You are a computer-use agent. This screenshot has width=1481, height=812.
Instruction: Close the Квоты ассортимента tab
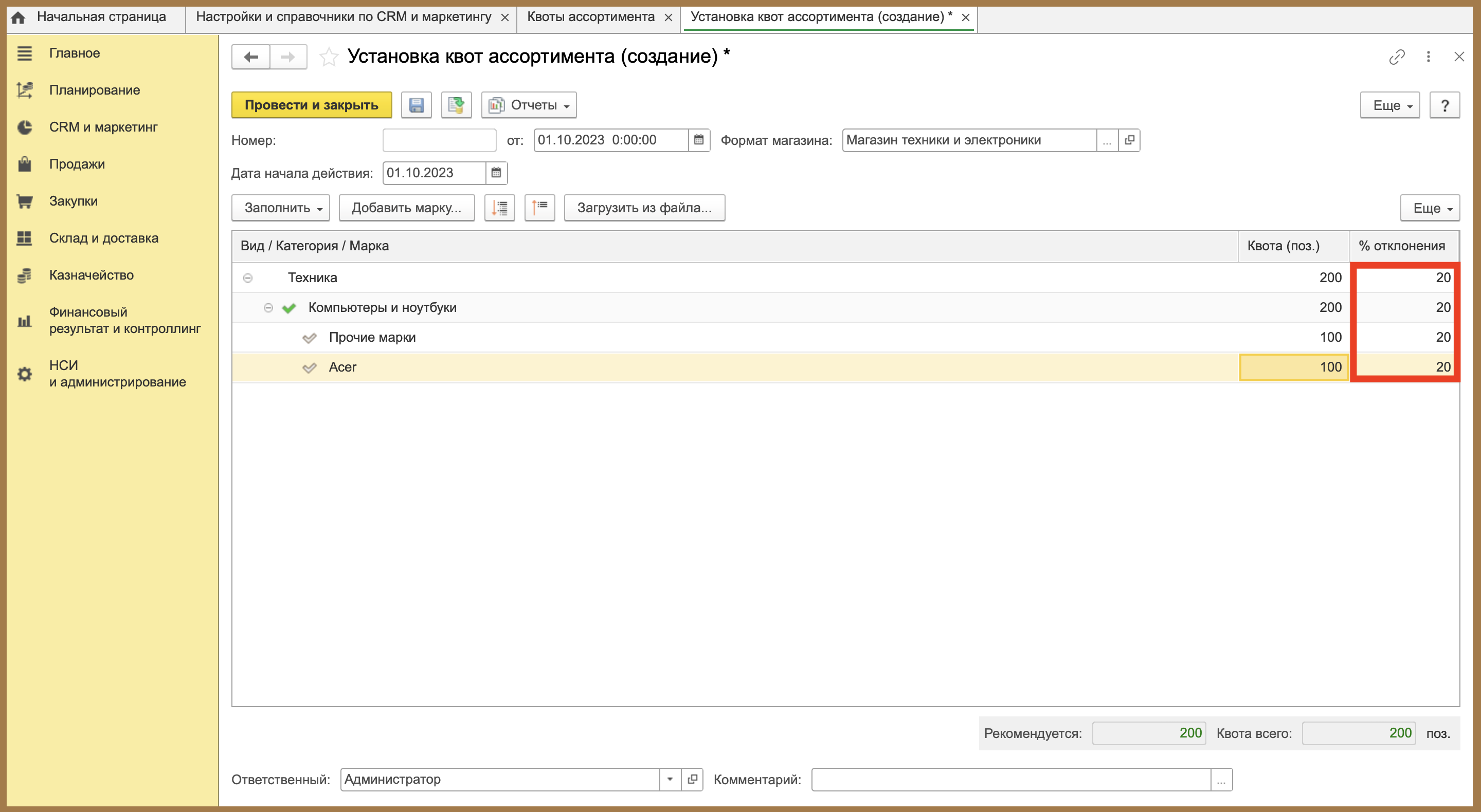click(668, 18)
